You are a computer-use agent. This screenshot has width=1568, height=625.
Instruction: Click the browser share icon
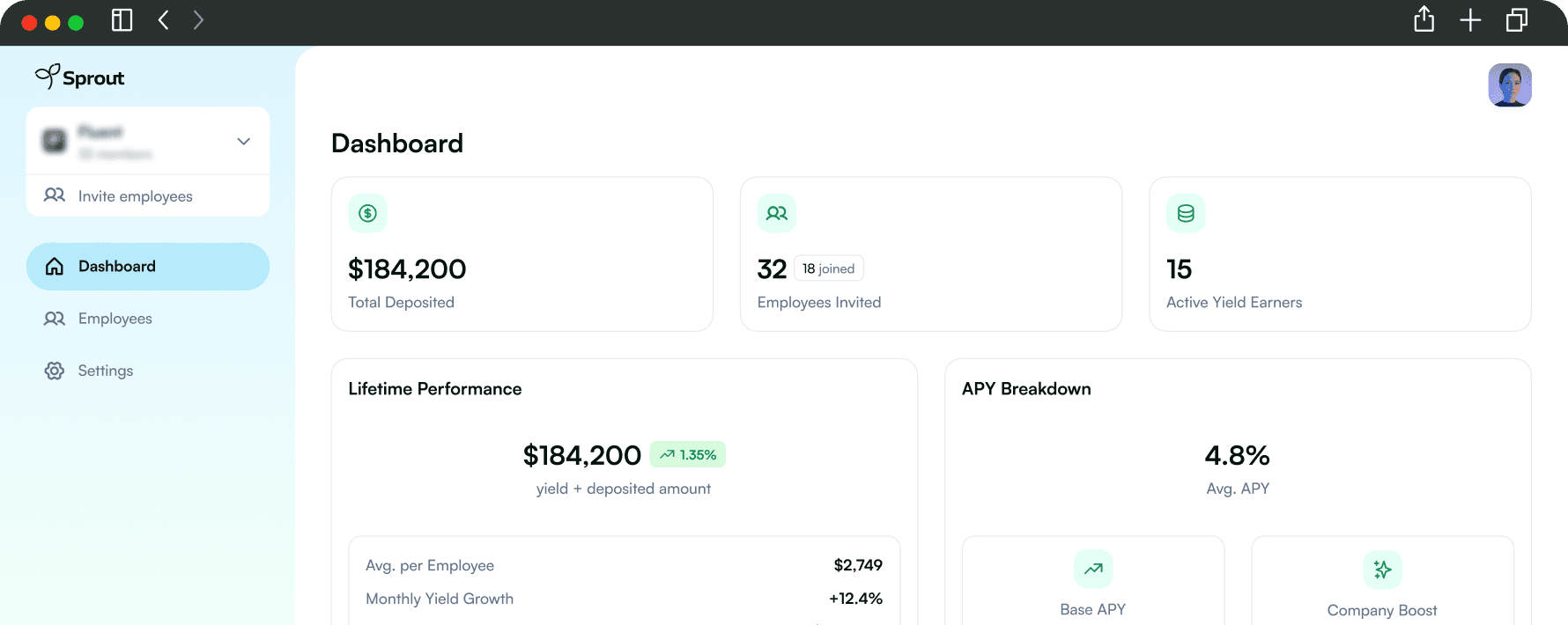pyautogui.click(x=1424, y=19)
